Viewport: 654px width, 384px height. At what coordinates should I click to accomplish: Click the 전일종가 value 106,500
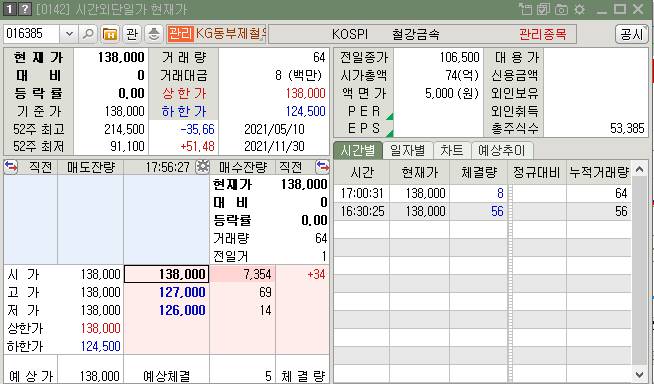point(460,57)
